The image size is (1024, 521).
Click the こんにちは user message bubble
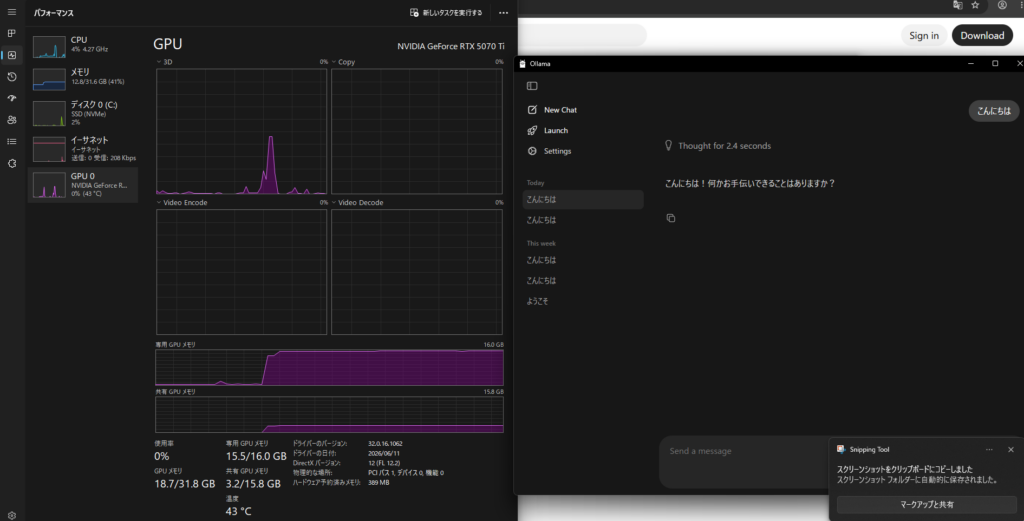click(x=993, y=111)
